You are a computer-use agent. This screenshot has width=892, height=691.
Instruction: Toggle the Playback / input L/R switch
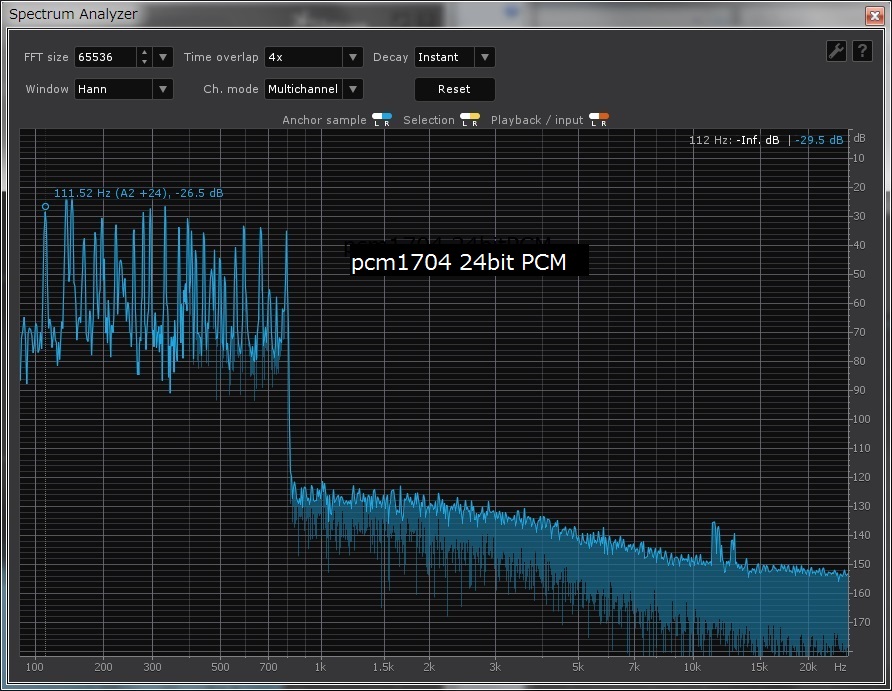point(599,119)
